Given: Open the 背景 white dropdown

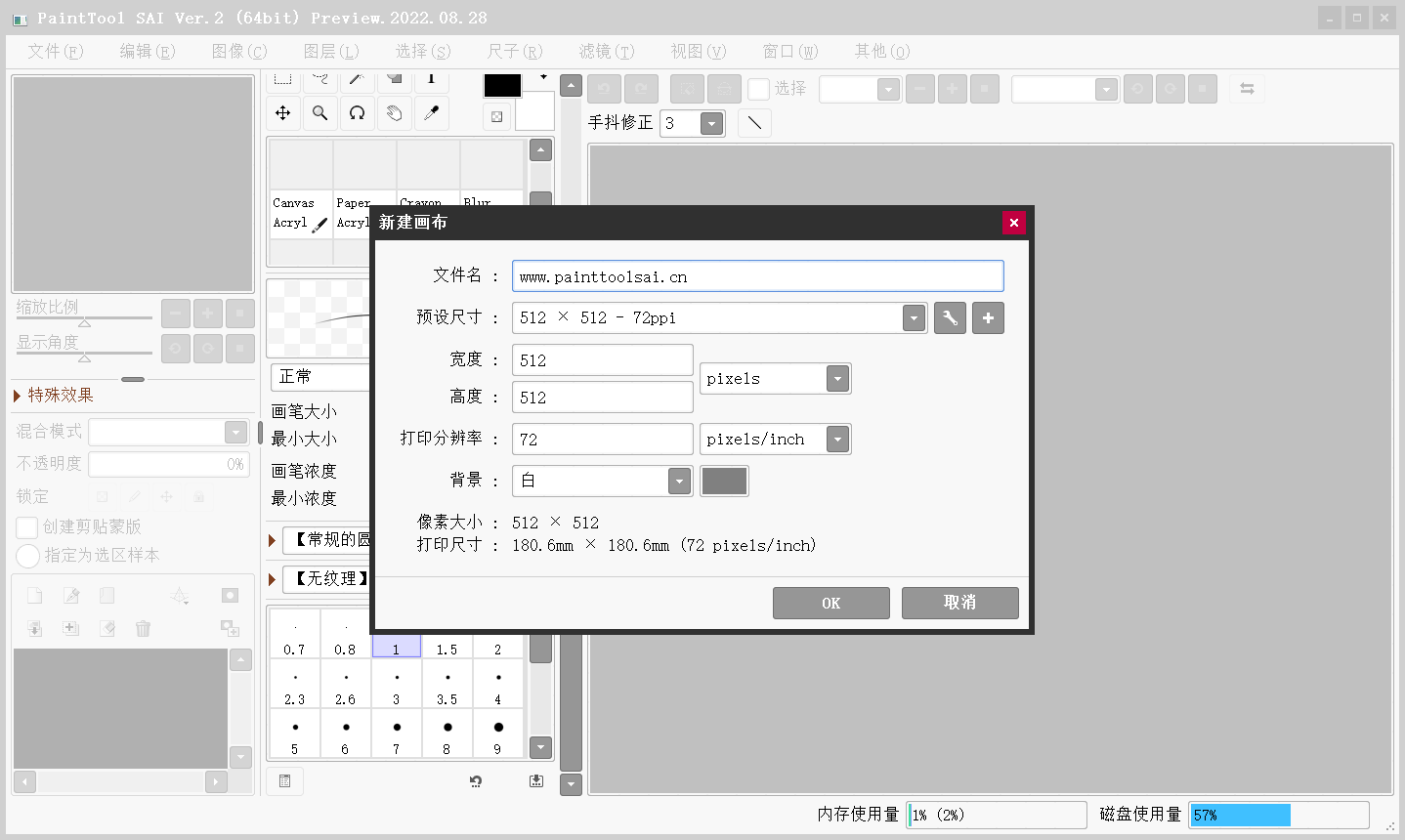Looking at the screenshot, I should [x=679, y=481].
